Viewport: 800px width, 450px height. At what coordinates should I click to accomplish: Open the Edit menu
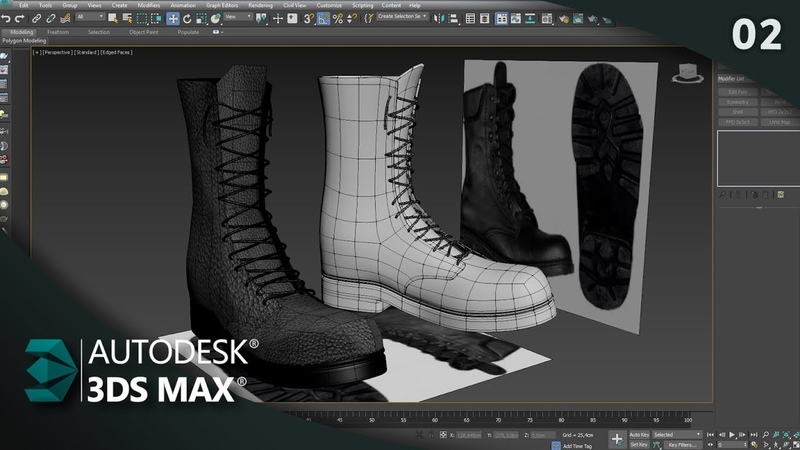tap(23, 5)
